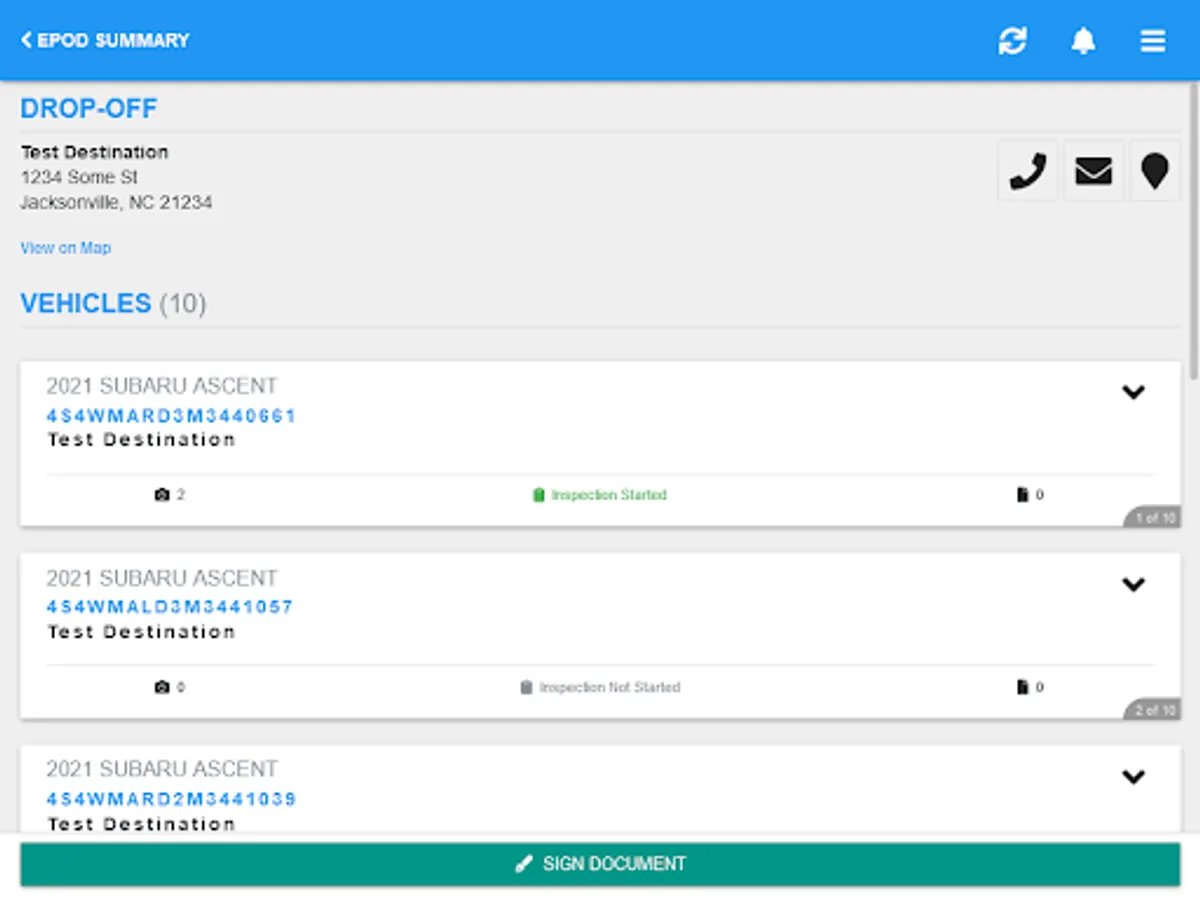This screenshot has width=1200, height=900.
Task: Open the email envelope icon
Action: click(x=1093, y=170)
